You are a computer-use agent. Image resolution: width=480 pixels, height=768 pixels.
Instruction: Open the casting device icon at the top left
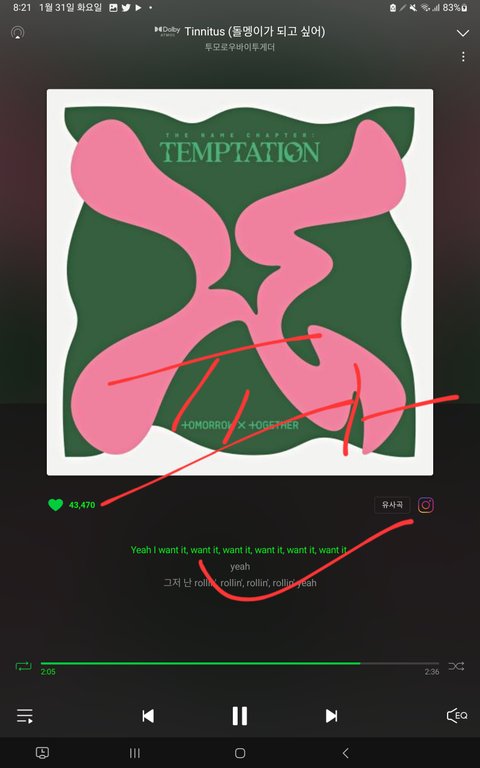pos(18,33)
